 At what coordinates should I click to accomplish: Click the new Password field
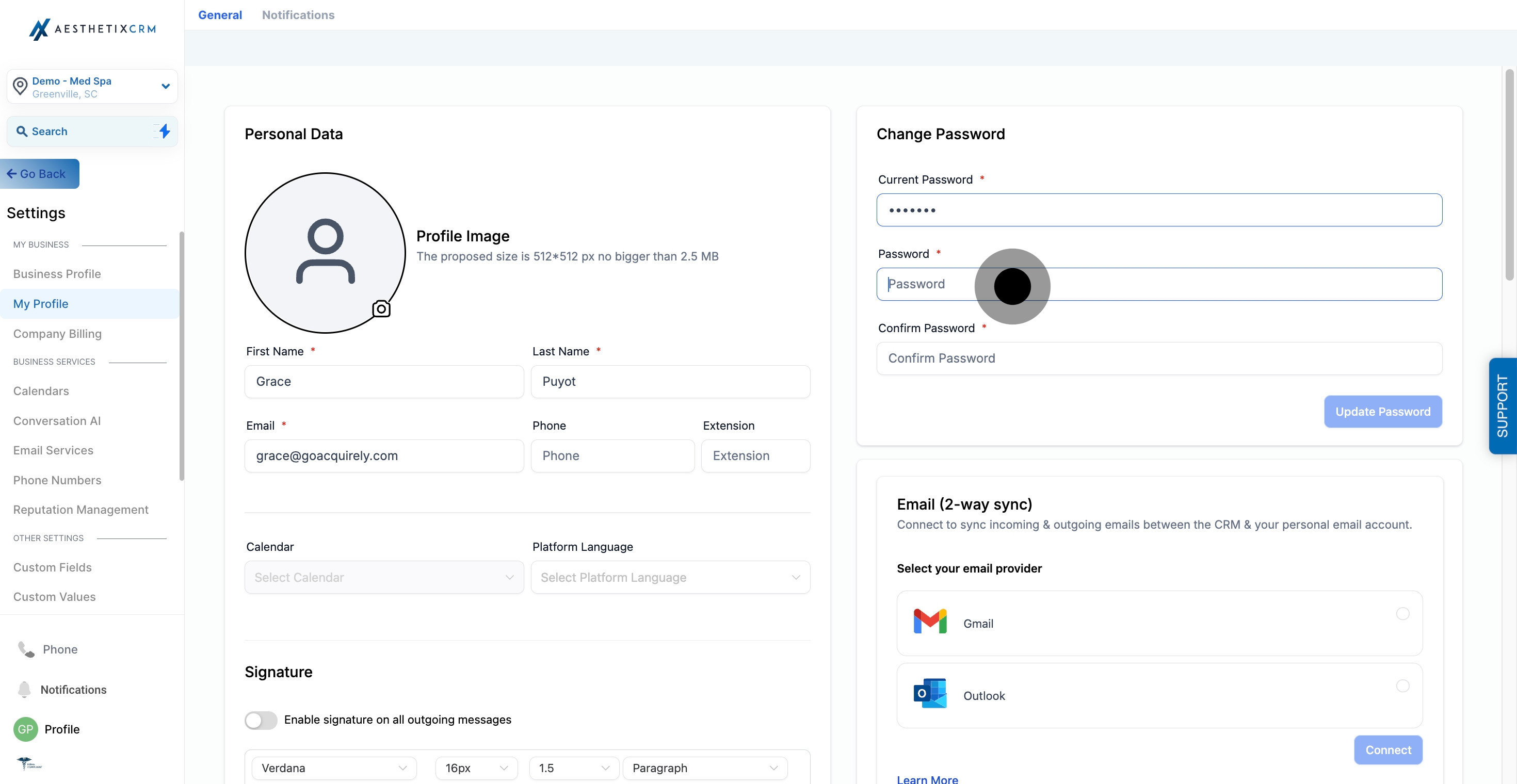coord(1159,284)
